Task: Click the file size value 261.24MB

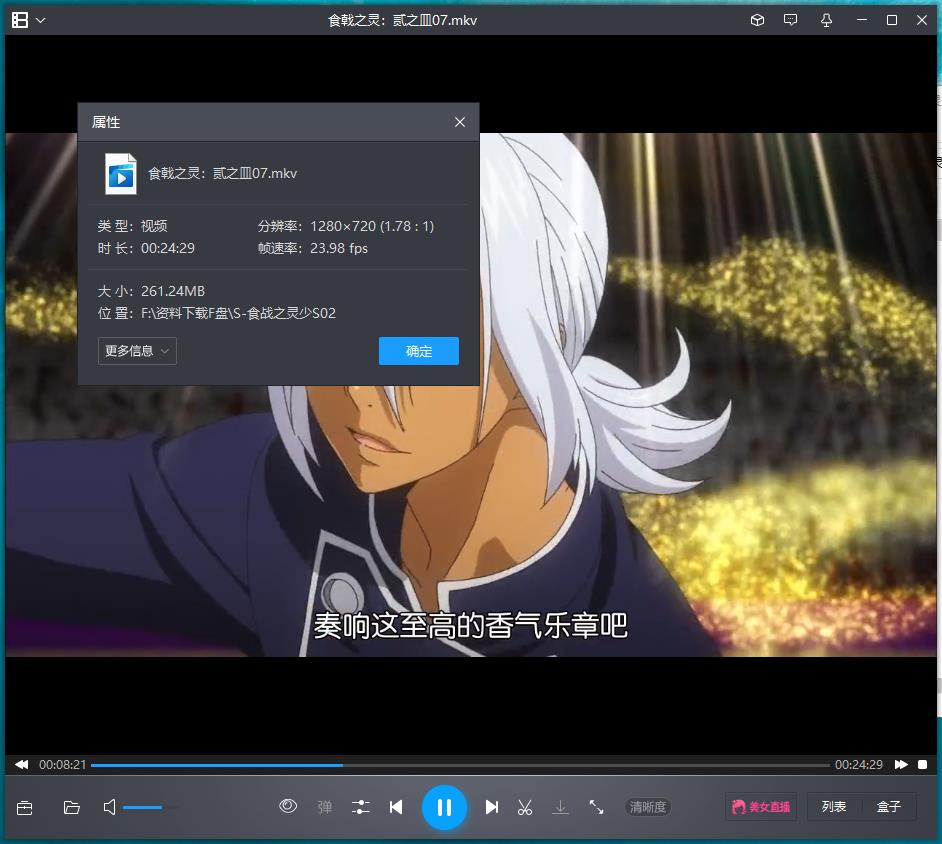Action: tap(173, 291)
